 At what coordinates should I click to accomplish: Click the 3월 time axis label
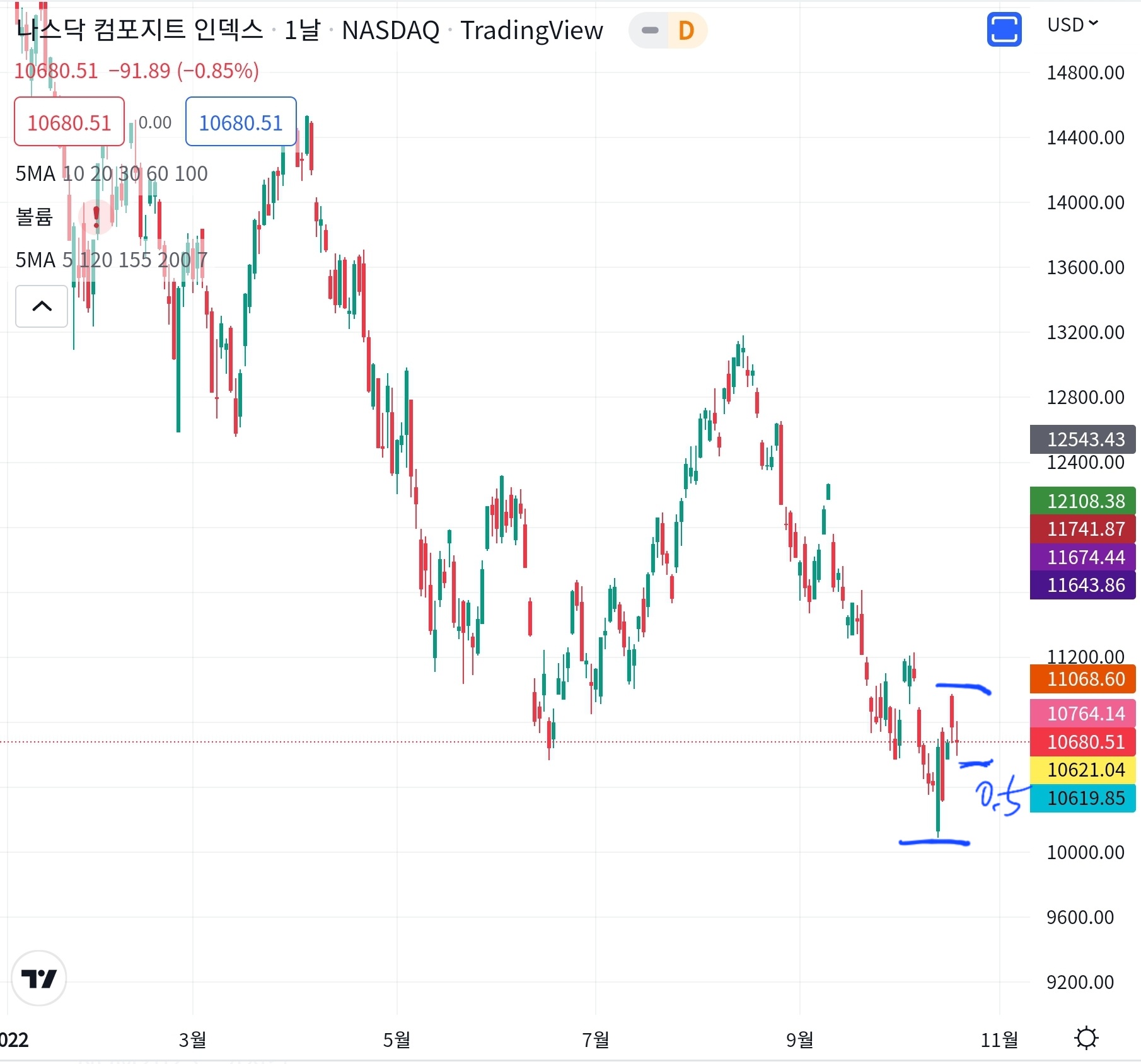tap(192, 1039)
